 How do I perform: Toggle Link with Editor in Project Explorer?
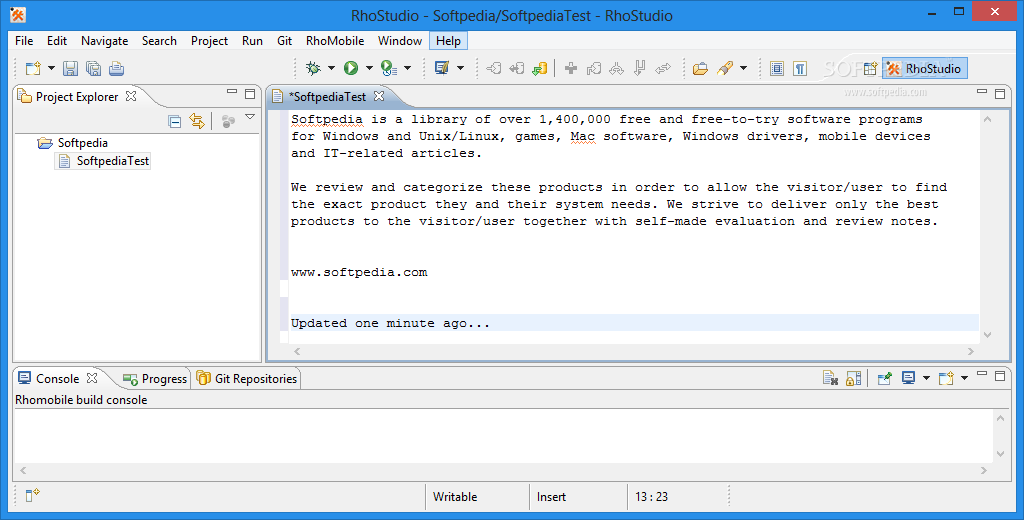197,121
